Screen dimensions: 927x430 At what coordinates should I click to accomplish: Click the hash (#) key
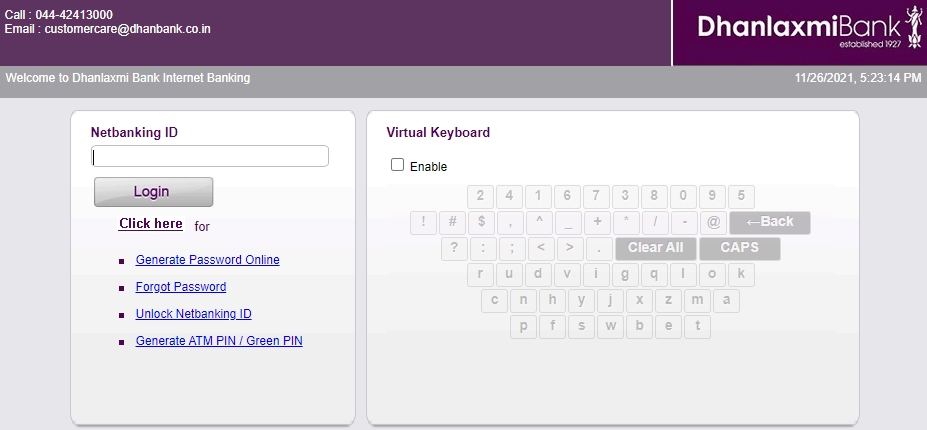click(452, 223)
